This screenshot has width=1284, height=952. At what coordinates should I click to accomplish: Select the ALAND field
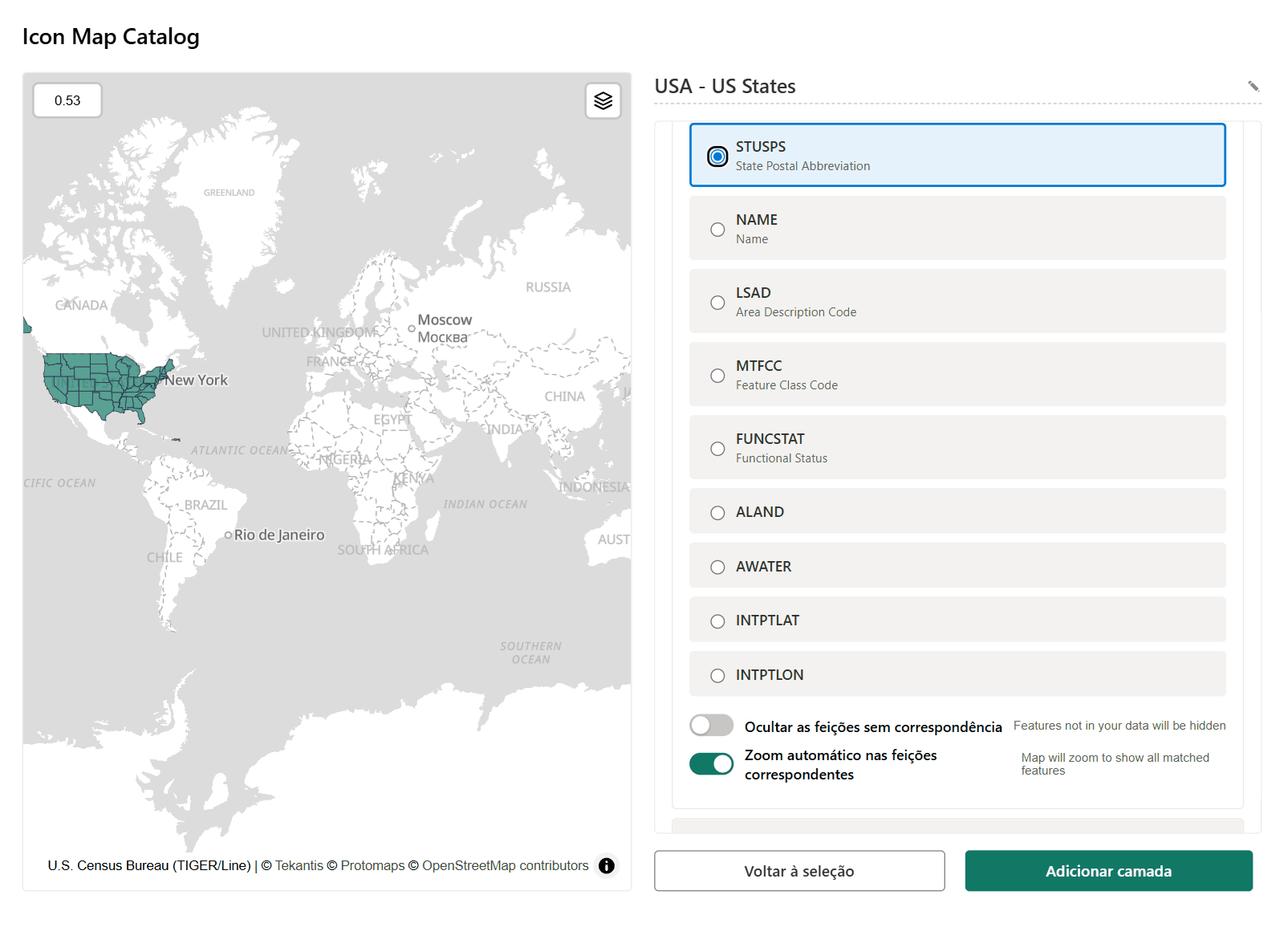pos(957,511)
